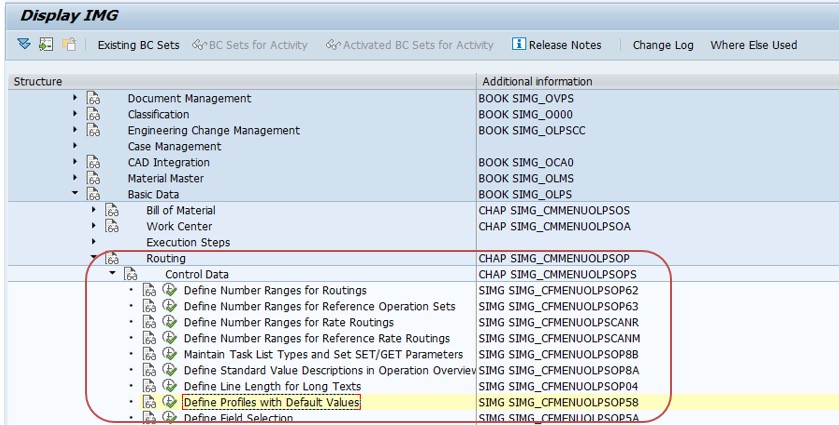Open documentation icon for Work Center
This screenshot has height=426, width=839.
pos(112,227)
